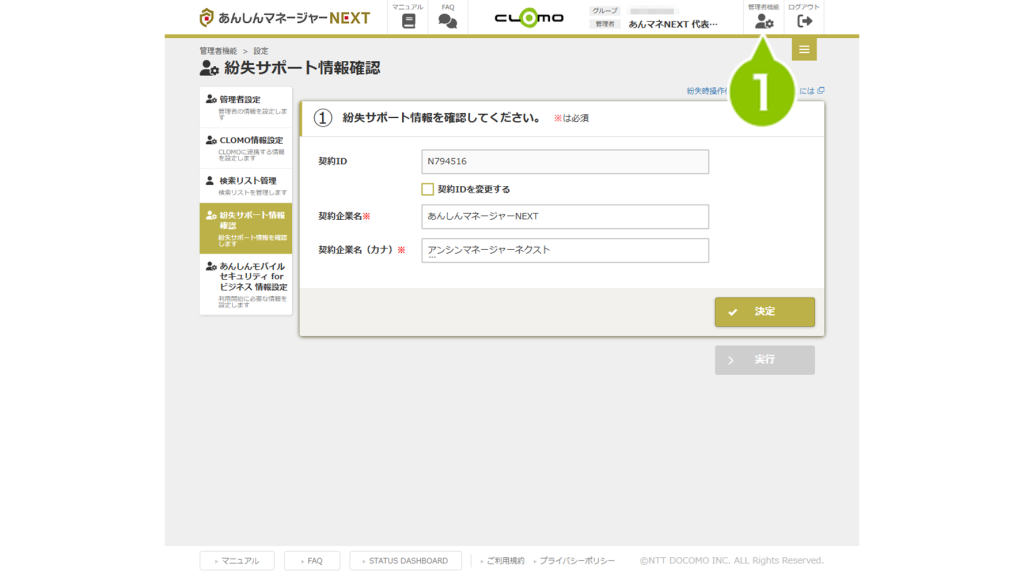Viewport: 1024px width, 576px height.
Task: Click the 実行 execute button
Action: pos(764,360)
